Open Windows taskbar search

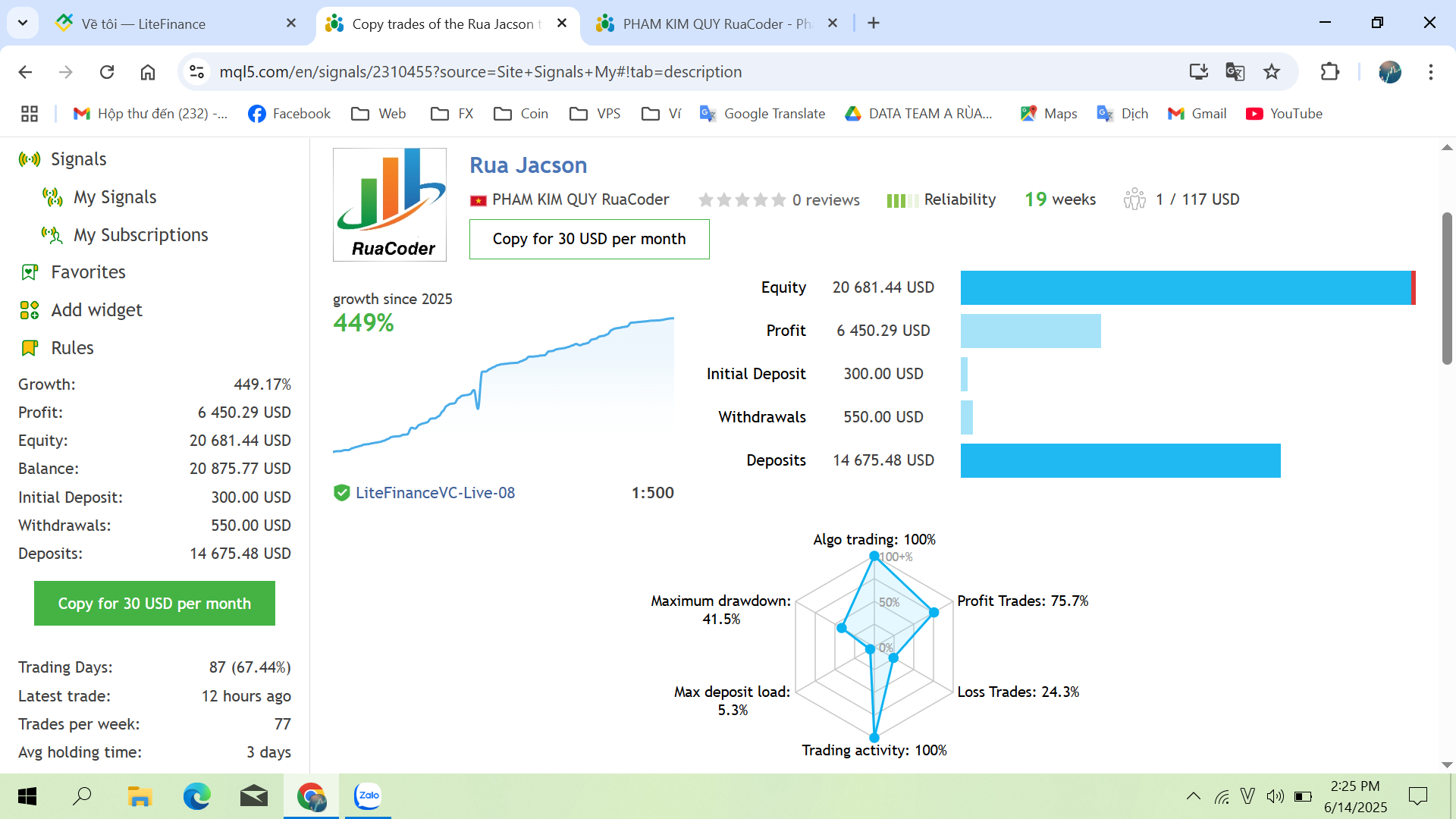(82, 796)
